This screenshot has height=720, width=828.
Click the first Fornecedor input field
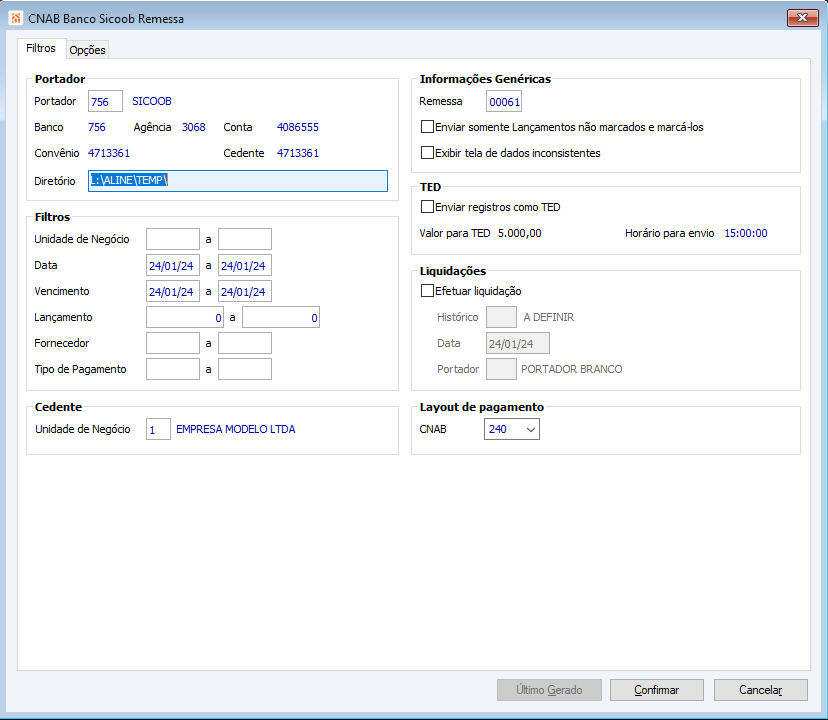pyautogui.click(x=172, y=343)
